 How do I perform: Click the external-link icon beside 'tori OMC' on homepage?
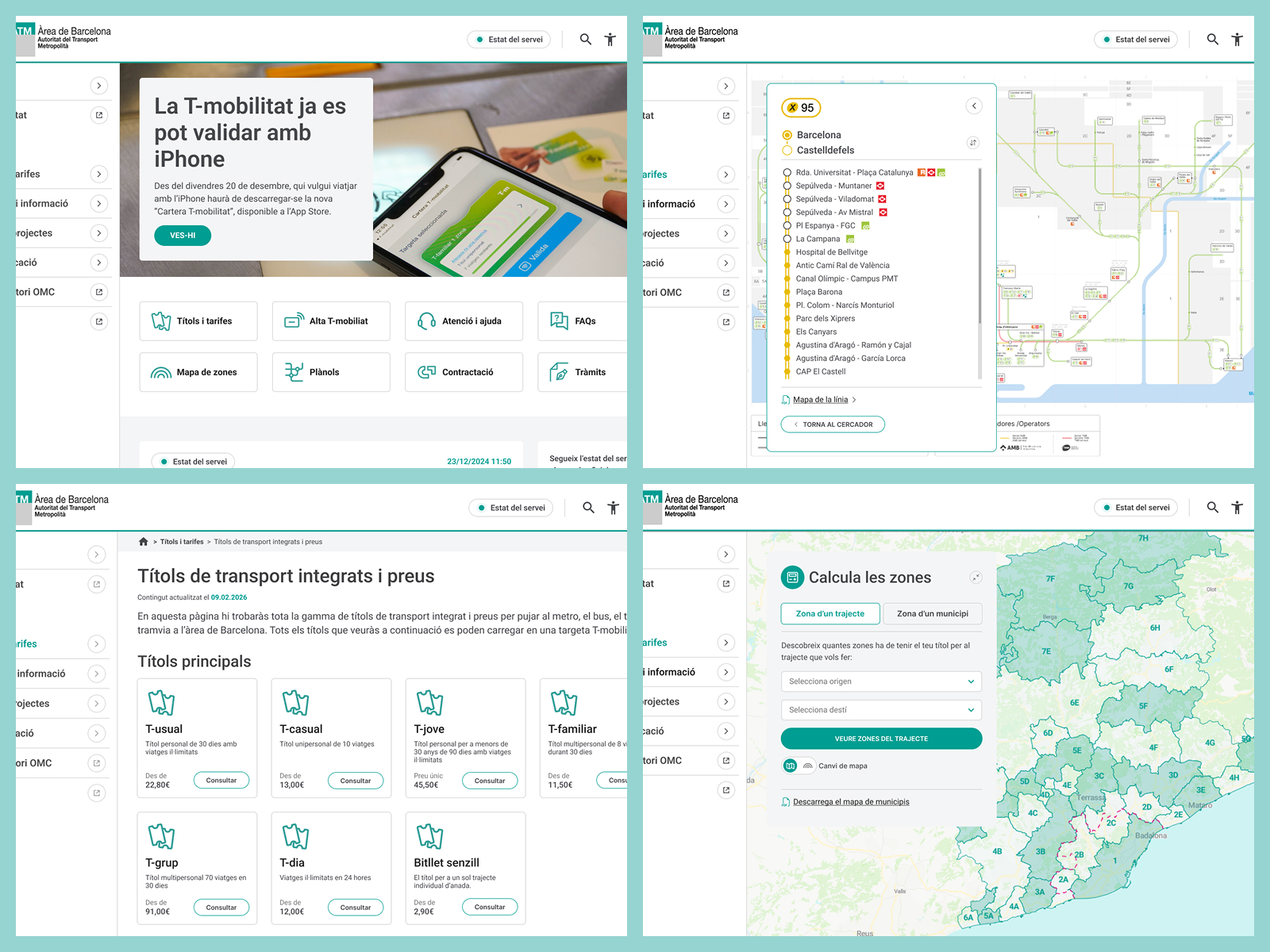[x=99, y=292]
